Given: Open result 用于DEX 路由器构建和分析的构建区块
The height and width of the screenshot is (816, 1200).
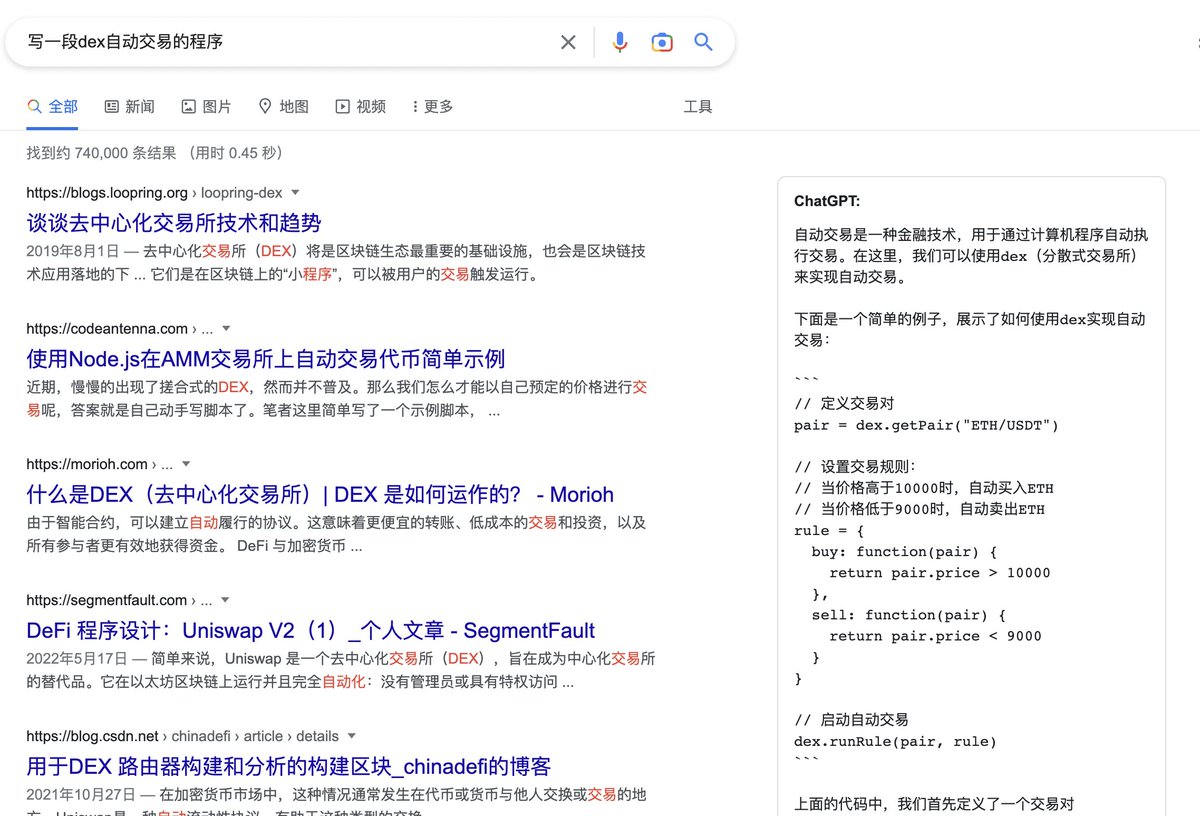Looking at the screenshot, I should click(x=289, y=767).
